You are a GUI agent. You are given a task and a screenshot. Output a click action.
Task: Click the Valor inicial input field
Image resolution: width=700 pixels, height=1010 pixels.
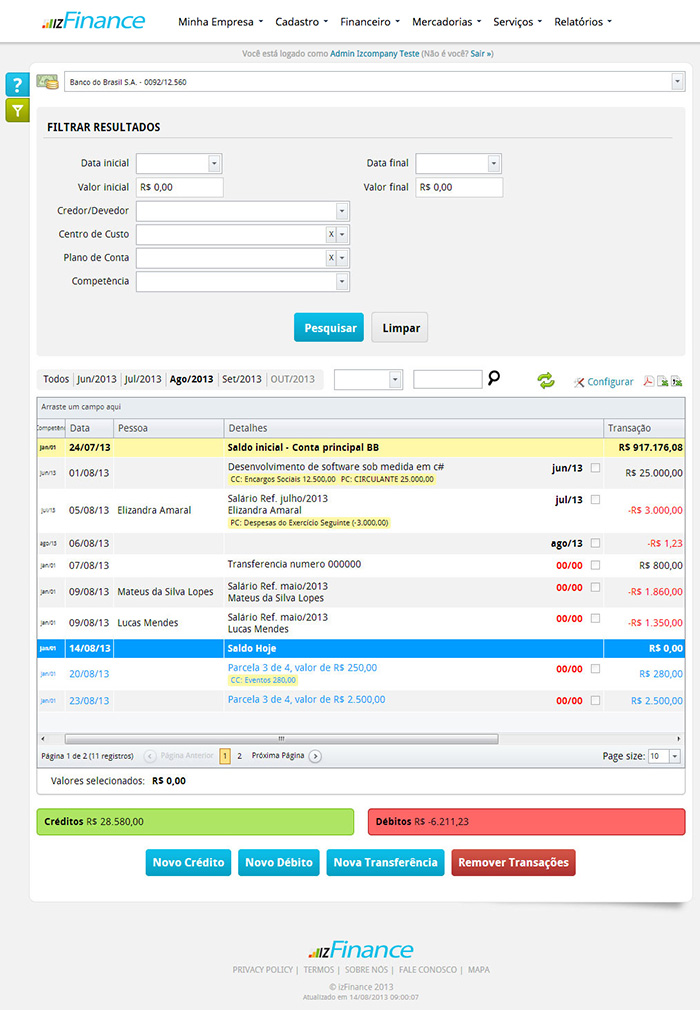click(x=180, y=187)
